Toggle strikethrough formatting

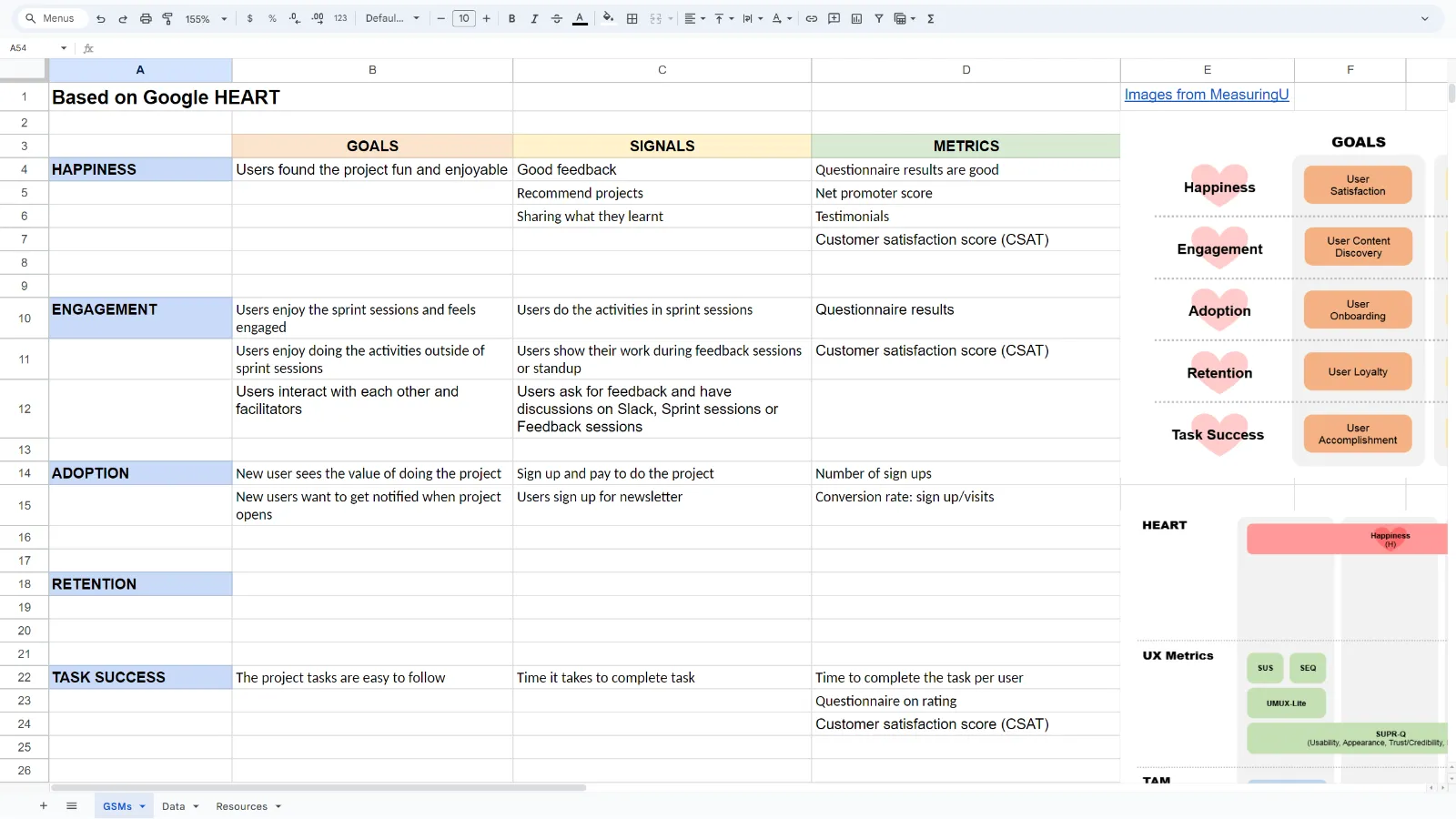557,18
